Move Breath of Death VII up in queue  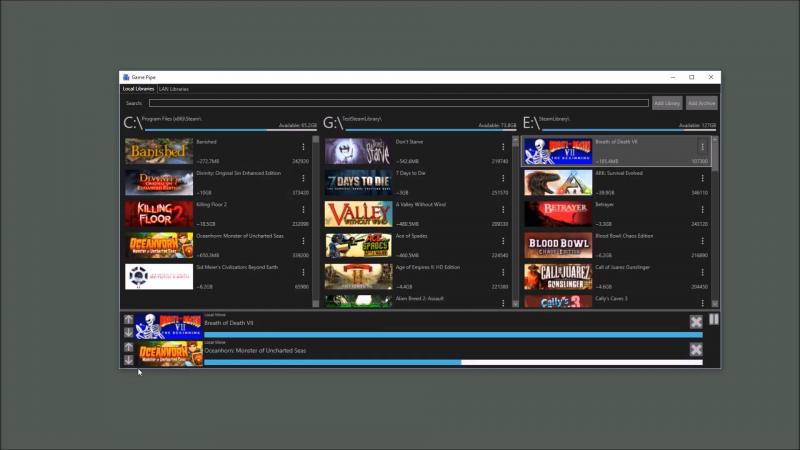tap(129, 319)
